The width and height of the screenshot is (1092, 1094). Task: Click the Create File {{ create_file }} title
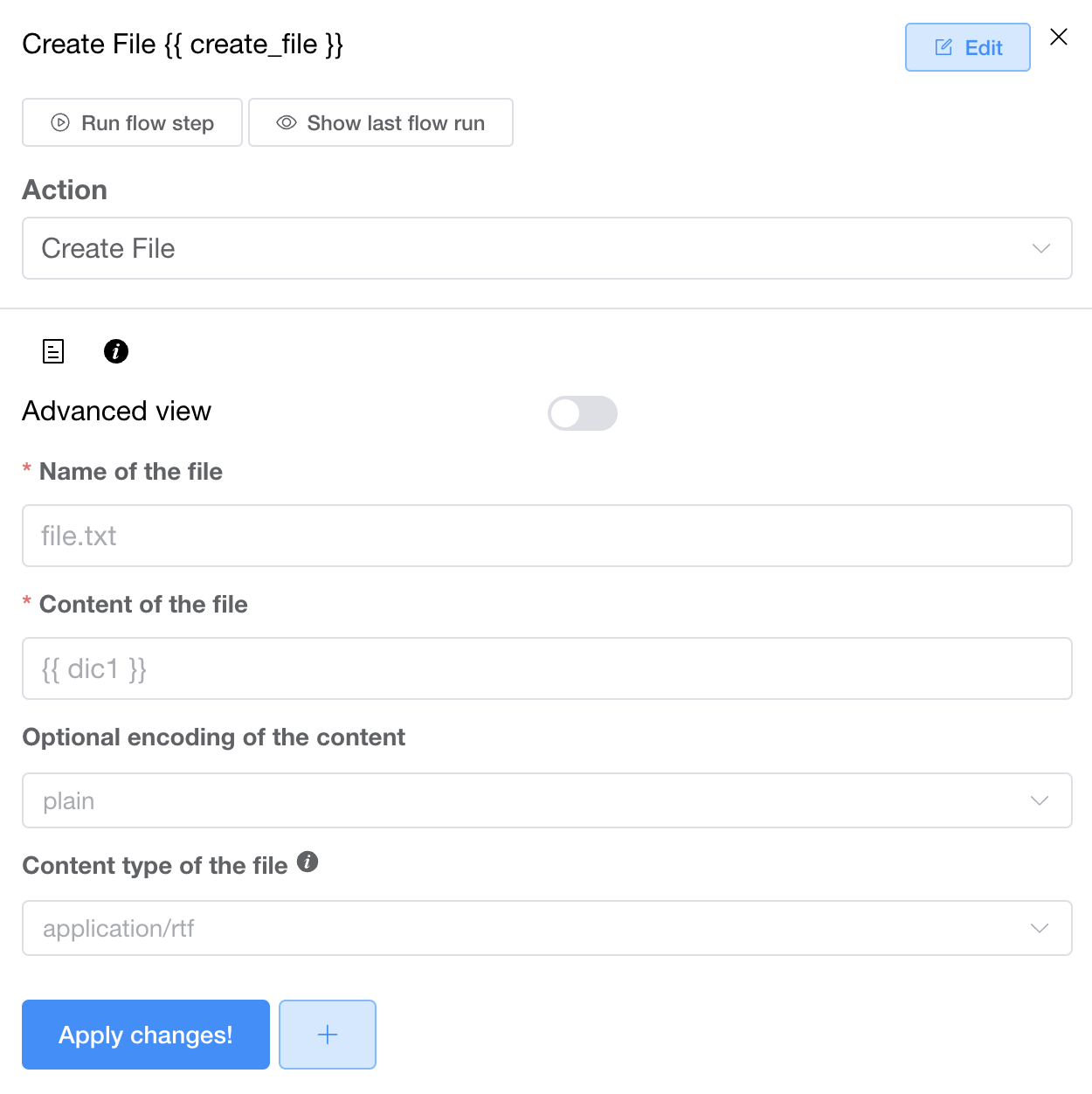click(x=183, y=44)
